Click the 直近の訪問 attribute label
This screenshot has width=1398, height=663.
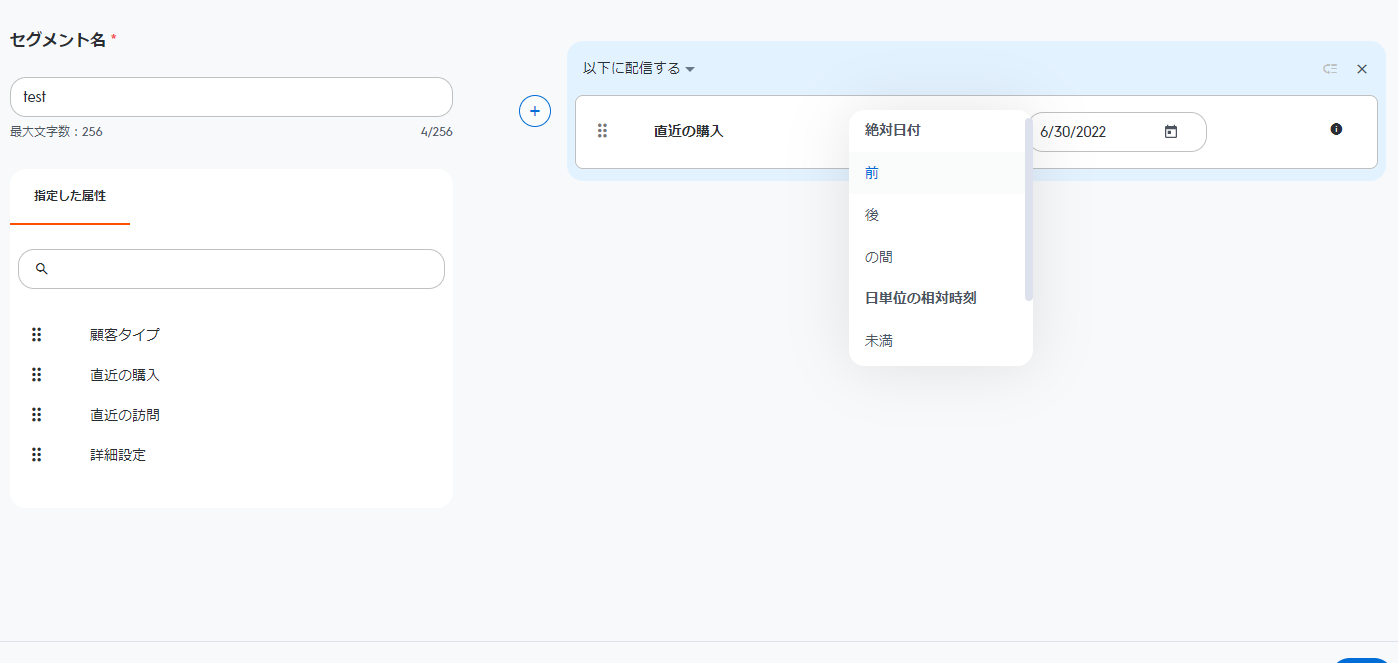(x=124, y=415)
